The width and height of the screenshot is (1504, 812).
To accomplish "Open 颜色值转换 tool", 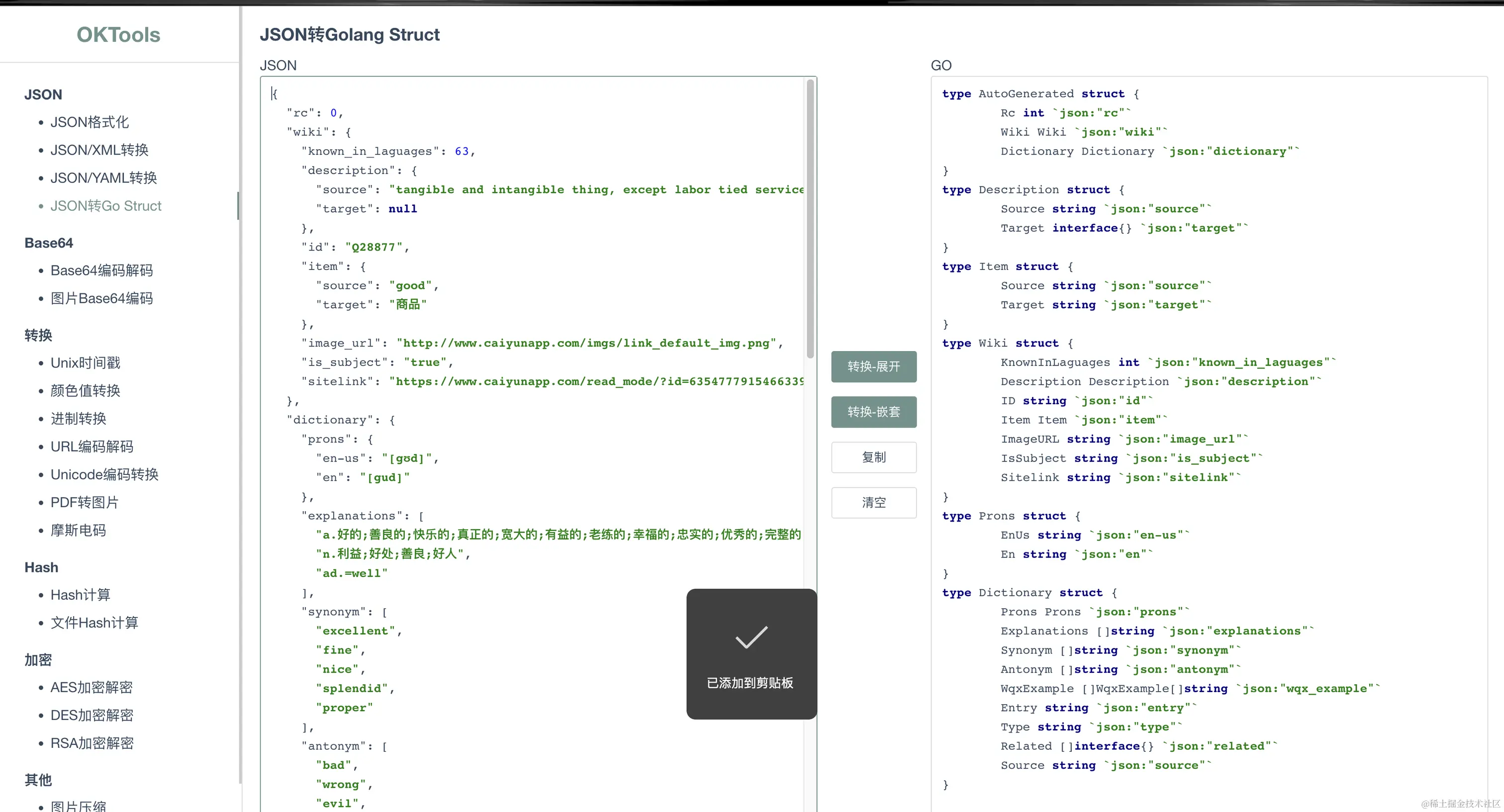I will (85, 390).
